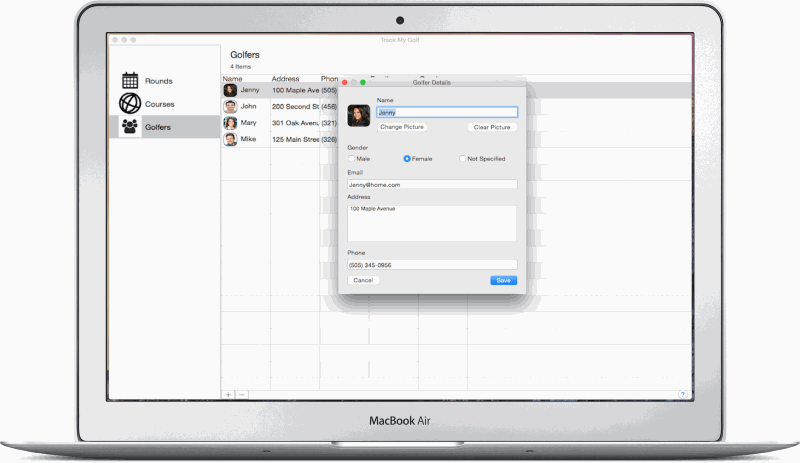
Task: Select the Male gender option
Action: [351, 159]
